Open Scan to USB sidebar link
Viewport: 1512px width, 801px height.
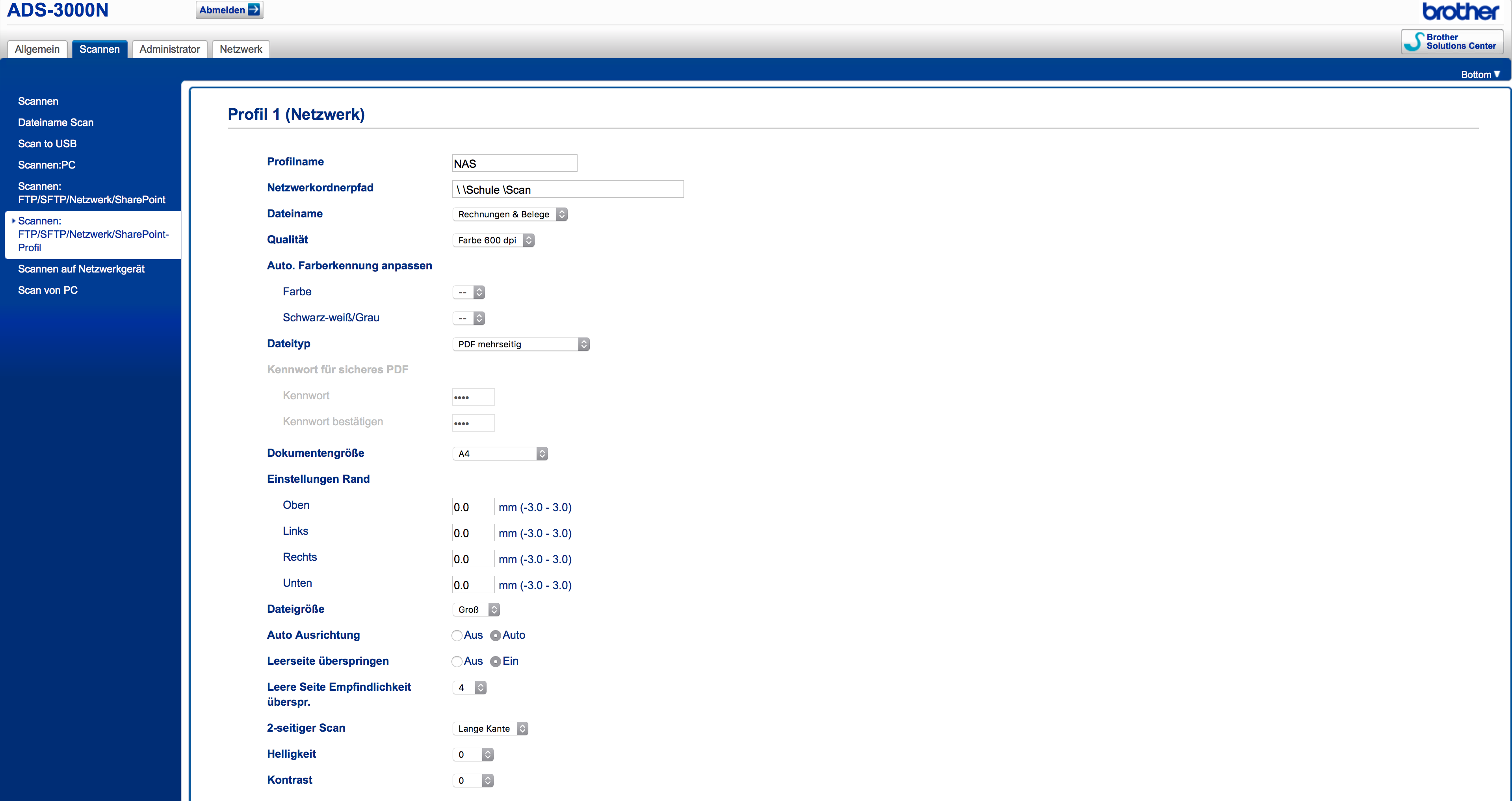point(47,144)
